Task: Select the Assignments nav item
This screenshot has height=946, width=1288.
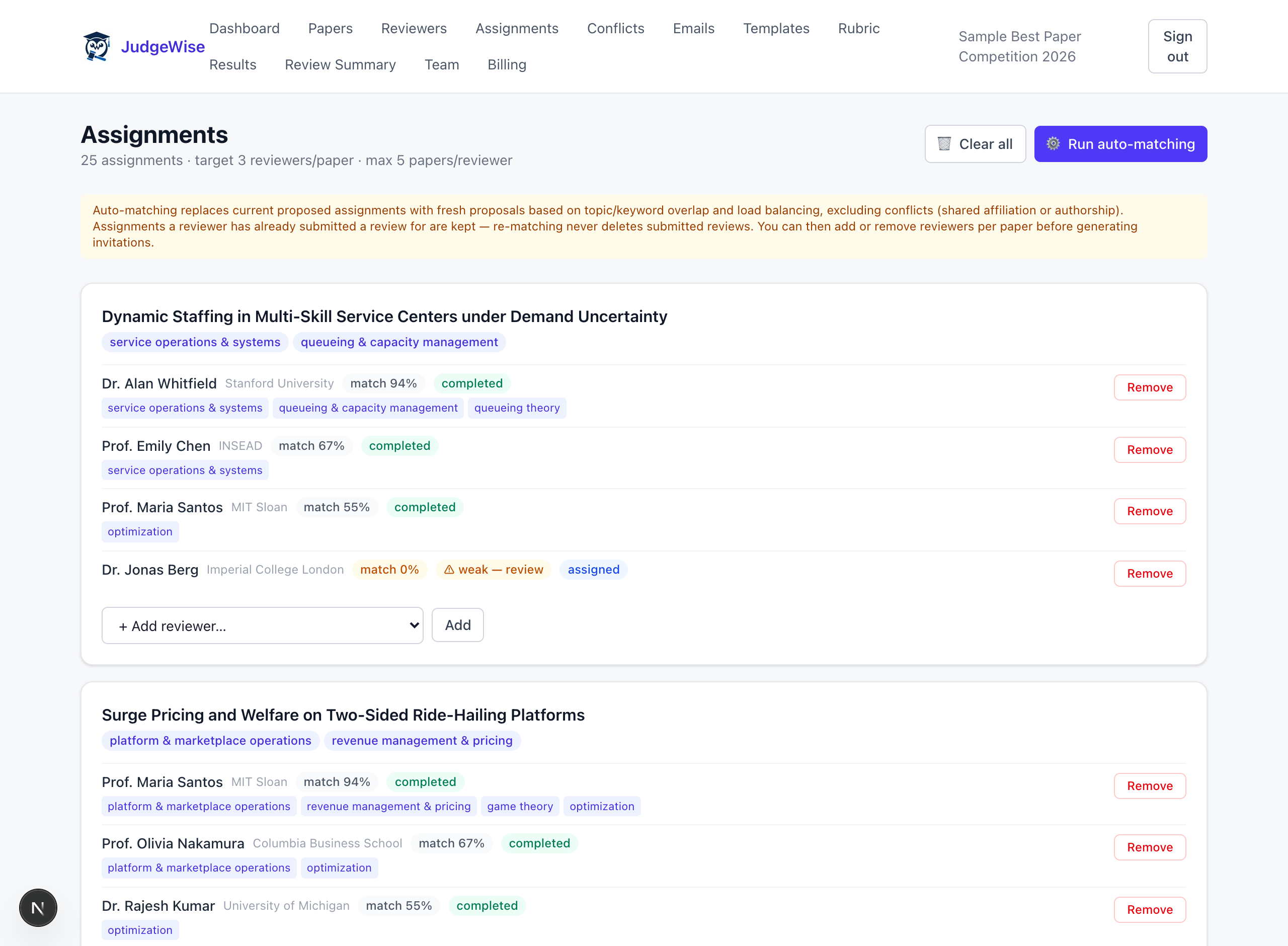Action: (517, 28)
